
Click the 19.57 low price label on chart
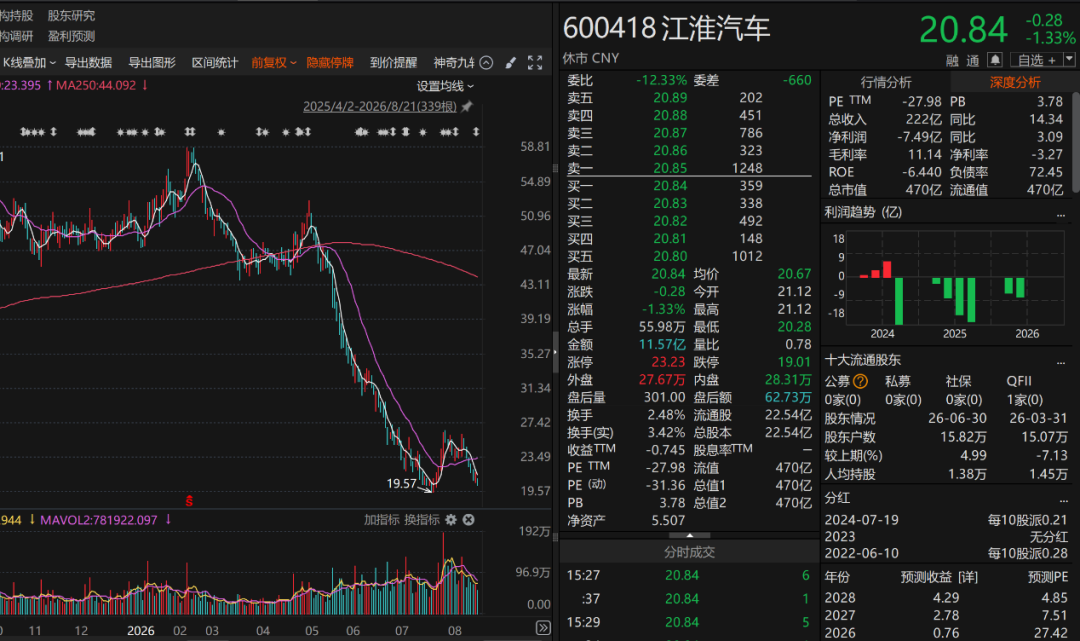coord(402,483)
